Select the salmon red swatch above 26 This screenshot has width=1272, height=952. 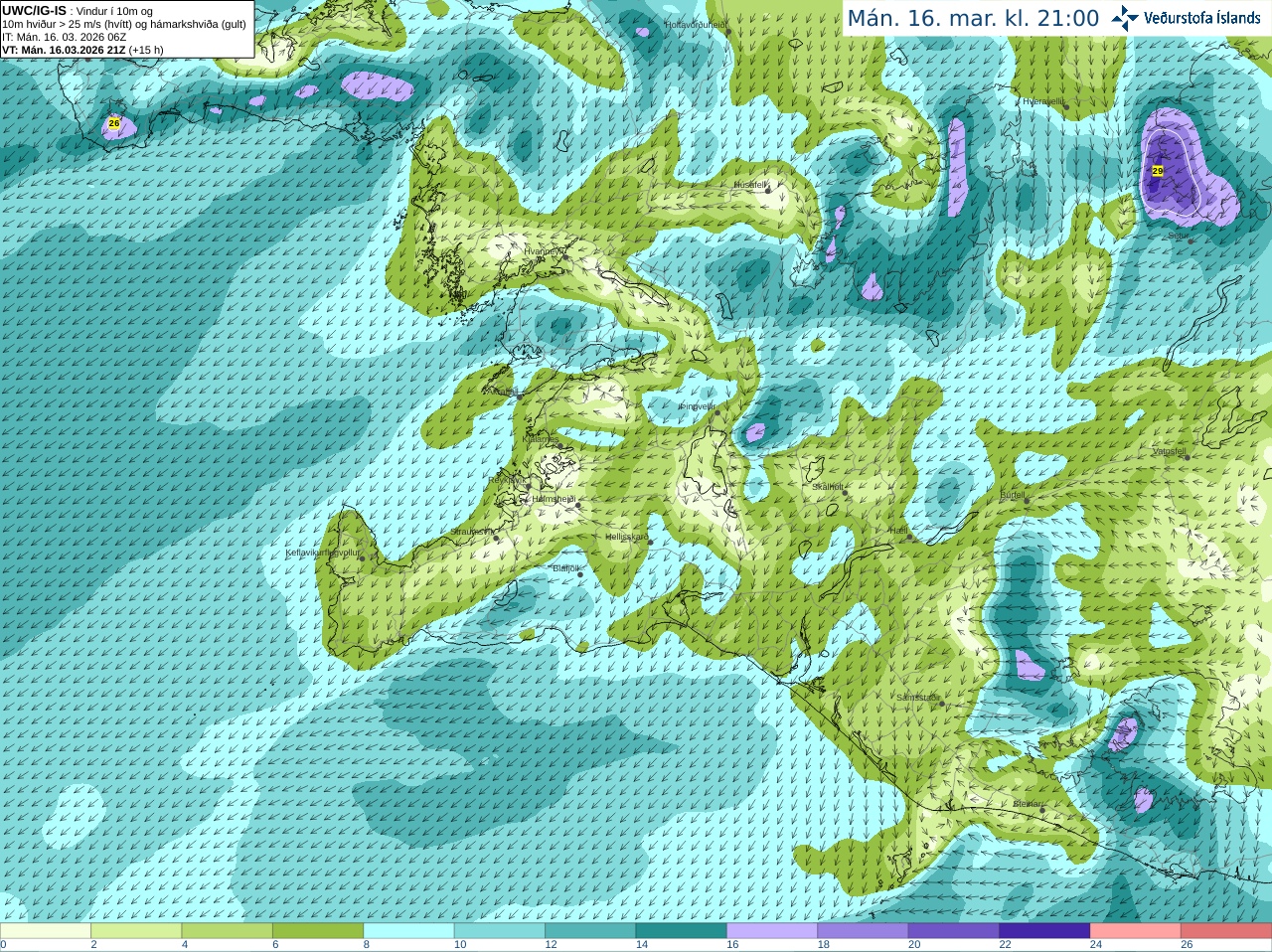pos(1227,931)
